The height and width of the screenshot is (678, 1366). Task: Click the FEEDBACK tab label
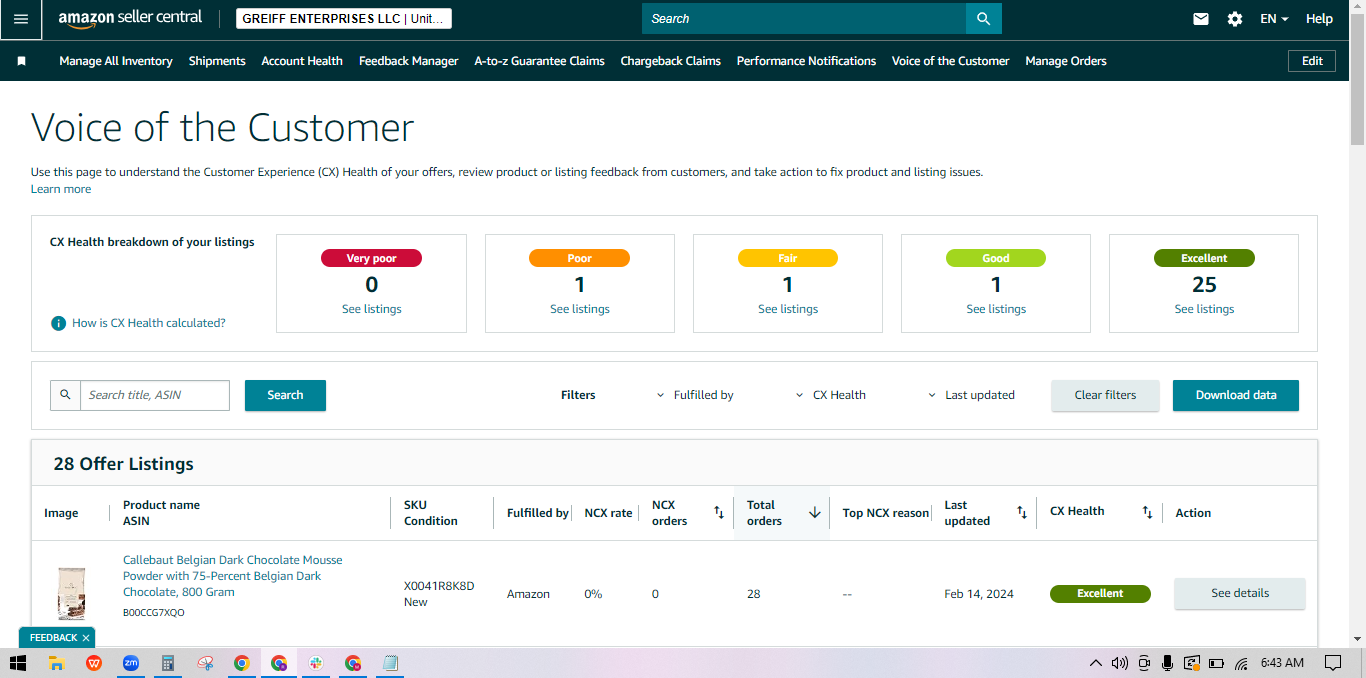(x=53, y=638)
